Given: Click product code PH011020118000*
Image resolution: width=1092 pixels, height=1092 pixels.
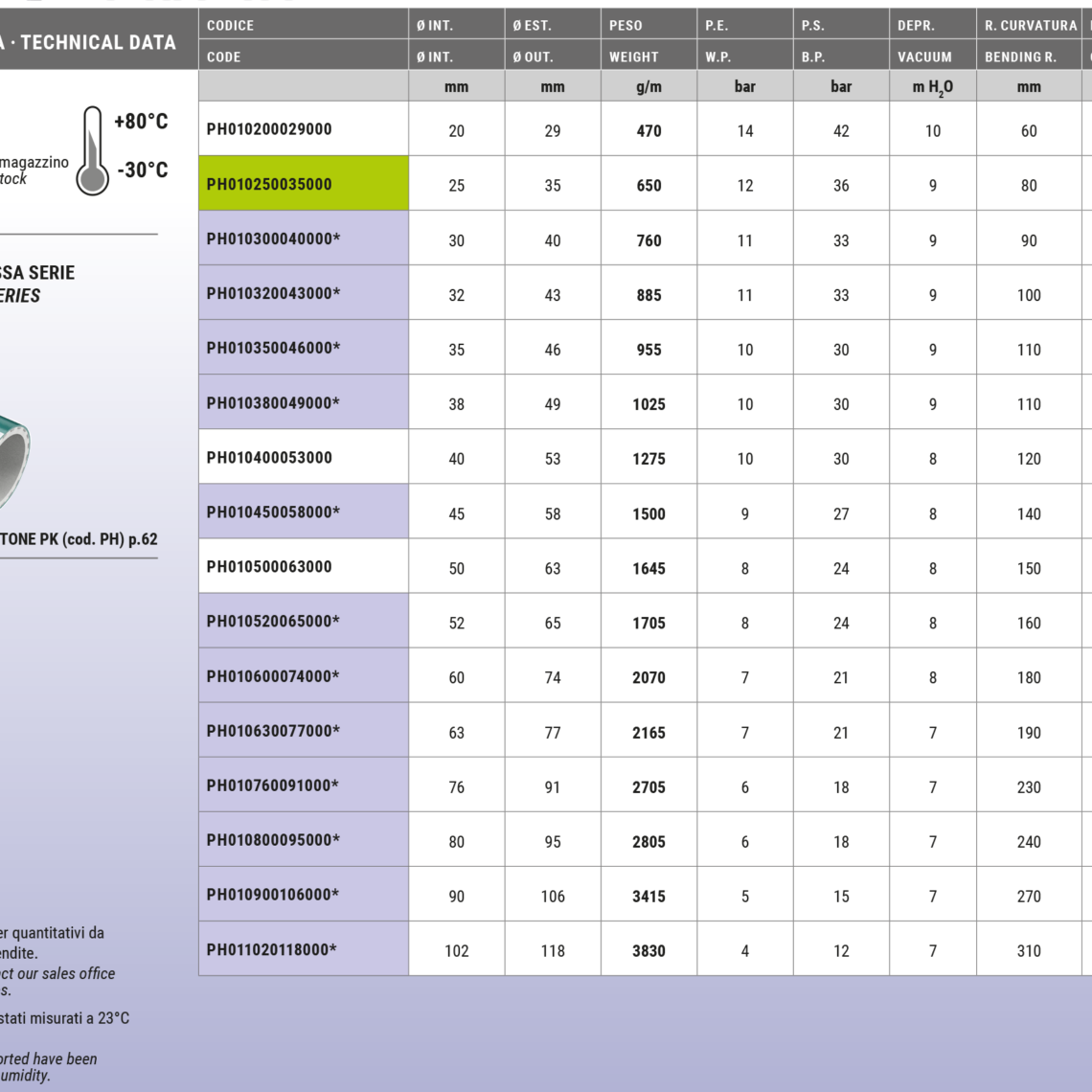Looking at the screenshot, I should [272, 950].
